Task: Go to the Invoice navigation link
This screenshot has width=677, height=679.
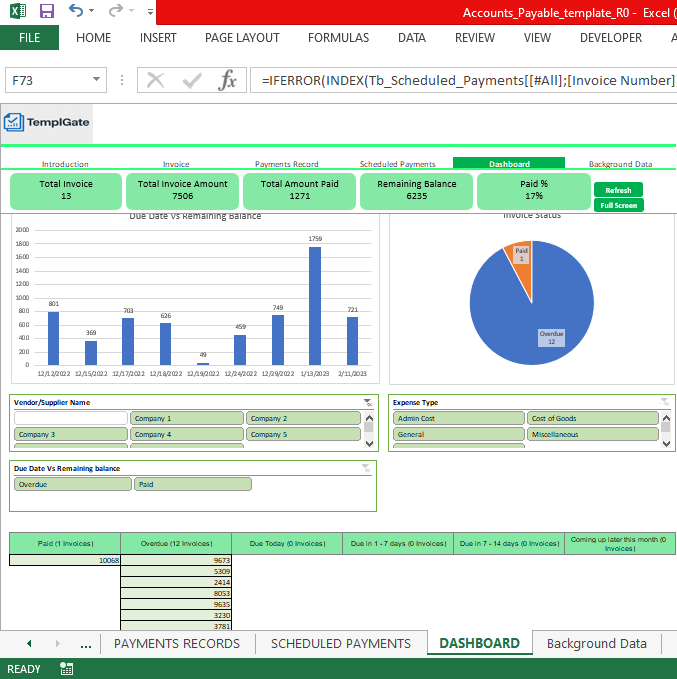Action: 176,164
